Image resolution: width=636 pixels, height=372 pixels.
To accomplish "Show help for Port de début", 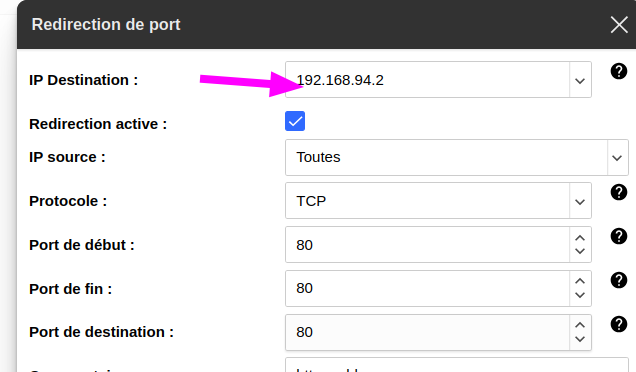I will (619, 236).
